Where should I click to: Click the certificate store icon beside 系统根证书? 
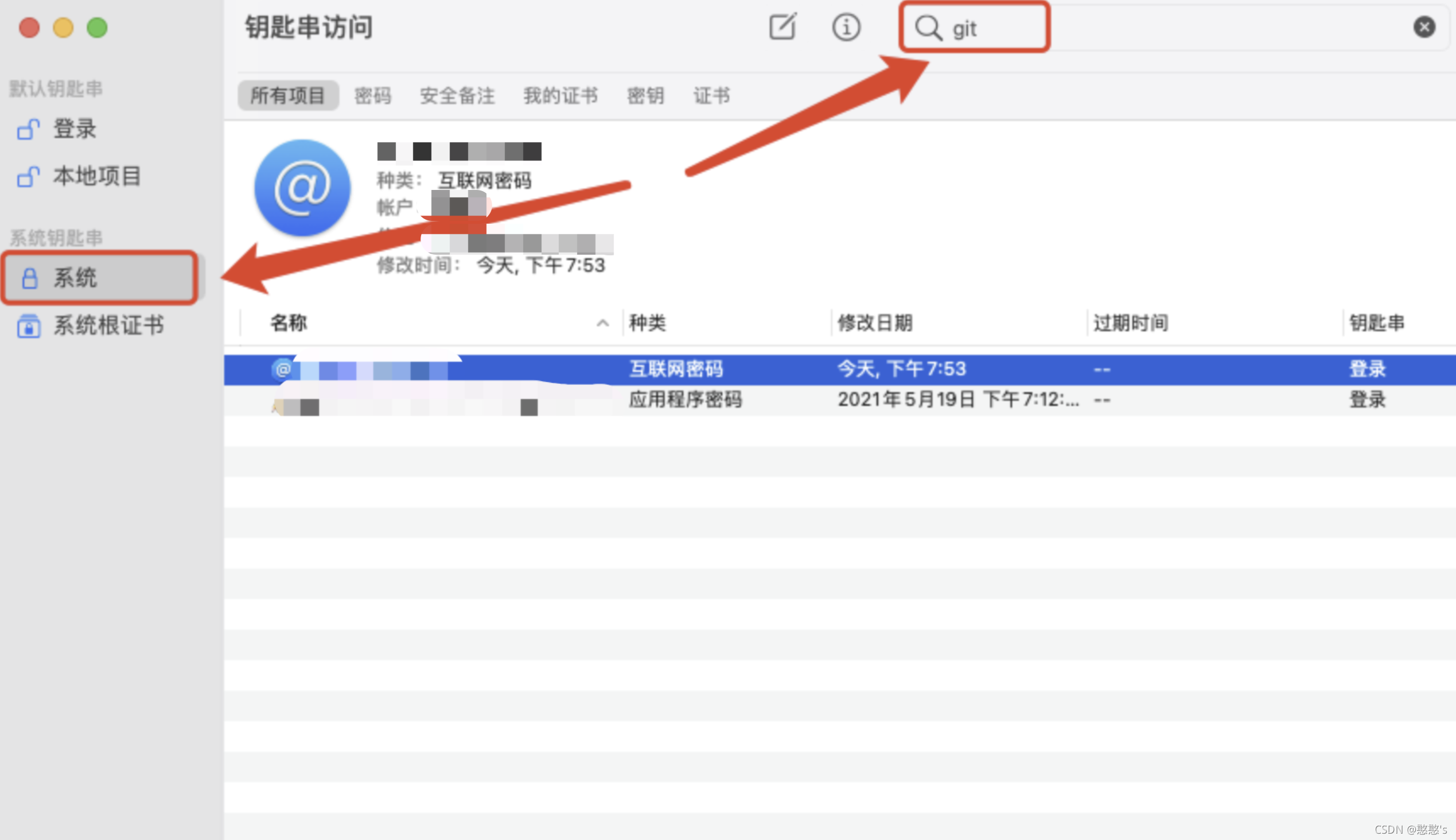pyautogui.click(x=28, y=326)
